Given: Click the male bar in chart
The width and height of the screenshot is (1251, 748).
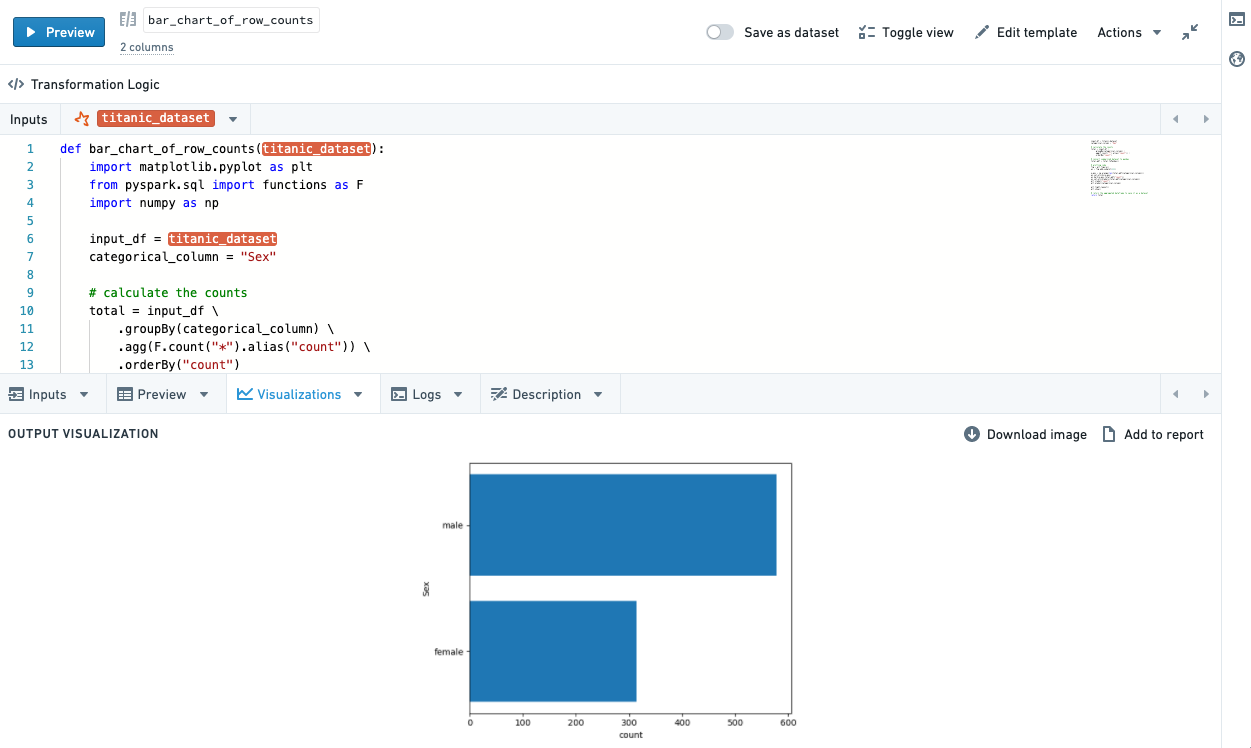Looking at the screenshot, I should pyautogui.click(x=623, y=525).
